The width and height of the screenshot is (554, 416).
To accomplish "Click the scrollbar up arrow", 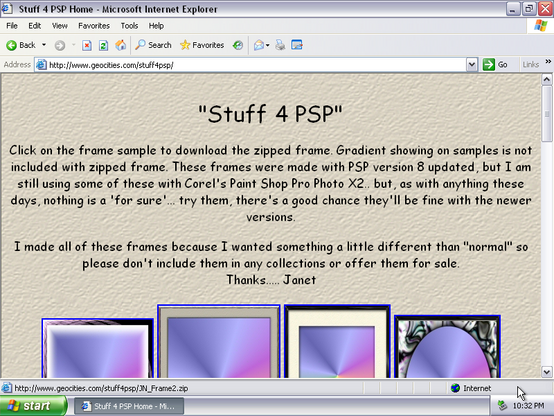I will 547,79.
